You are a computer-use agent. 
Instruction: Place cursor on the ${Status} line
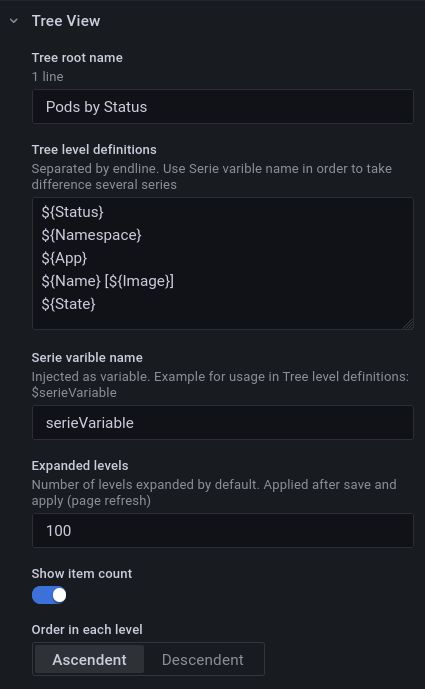tap(73, 212)
